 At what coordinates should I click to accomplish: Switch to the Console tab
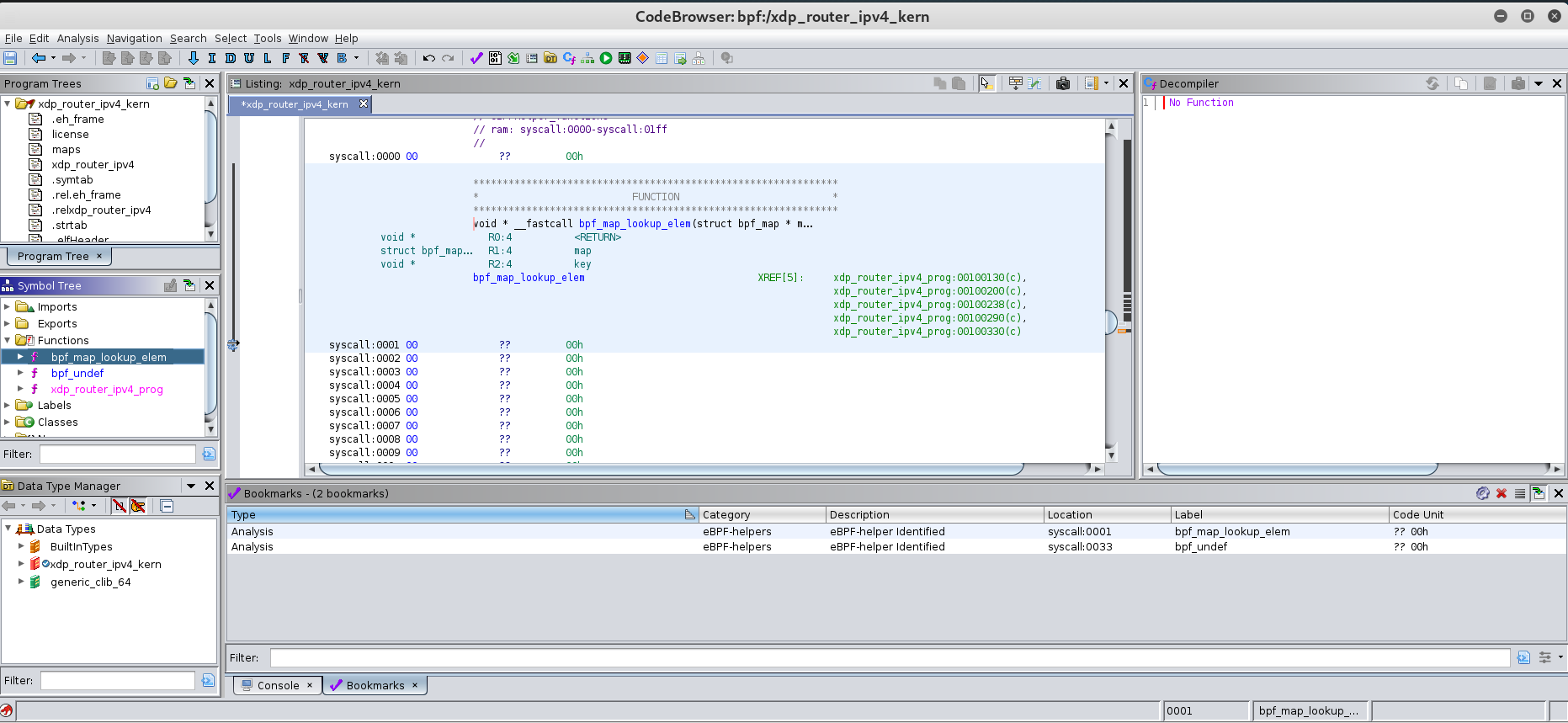point(278,685)
